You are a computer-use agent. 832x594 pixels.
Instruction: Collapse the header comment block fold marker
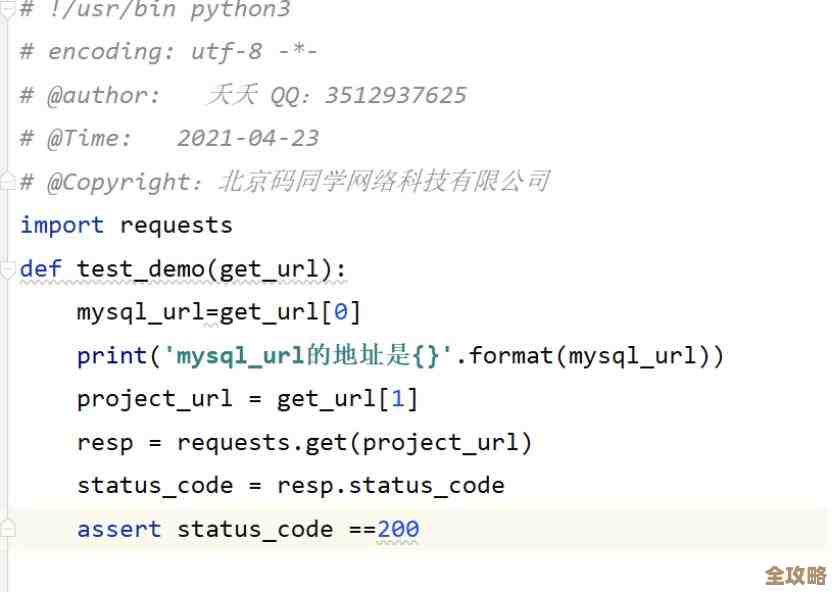click(x=6, y=10)
